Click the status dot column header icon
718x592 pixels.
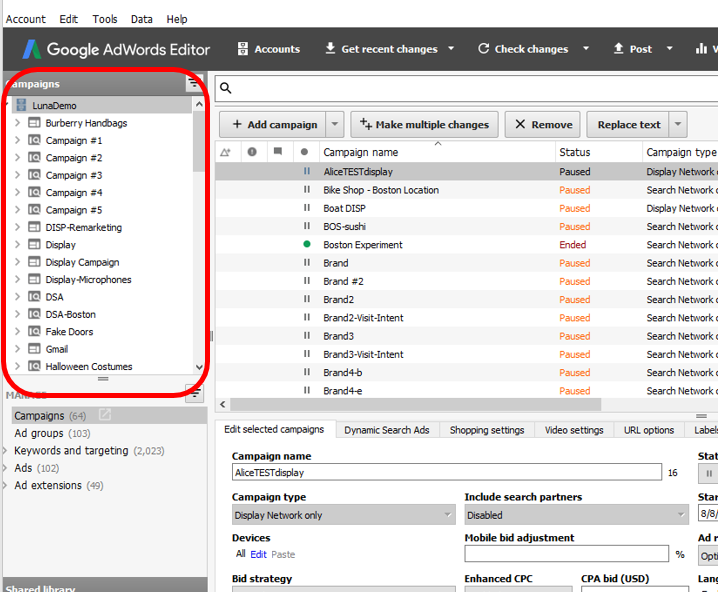click(x=305, y=152)
